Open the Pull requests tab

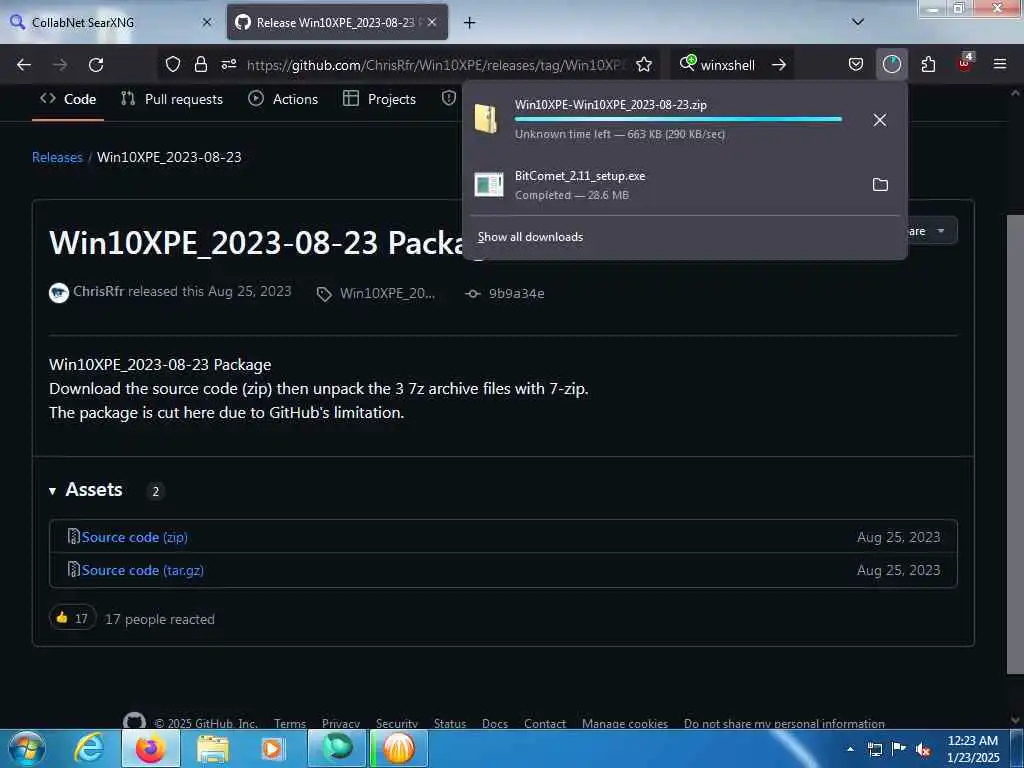172,99
